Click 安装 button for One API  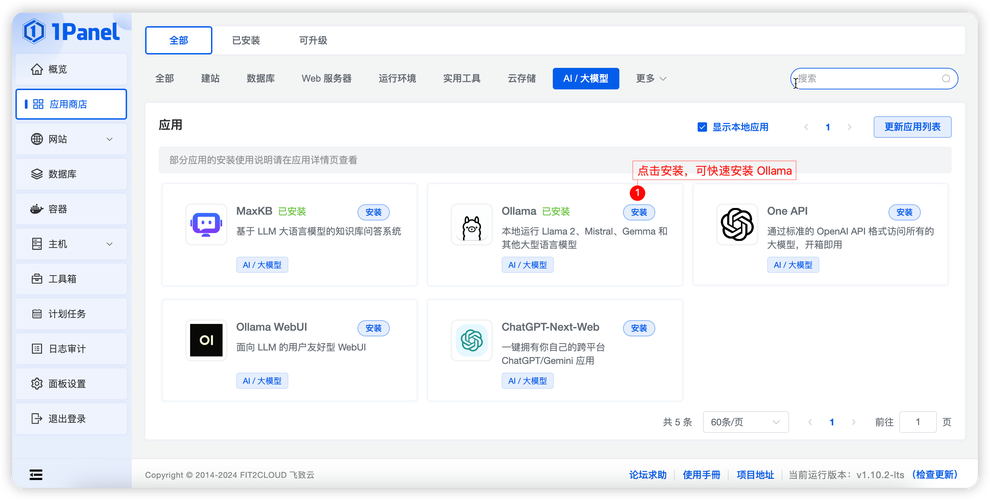[905, 212]
